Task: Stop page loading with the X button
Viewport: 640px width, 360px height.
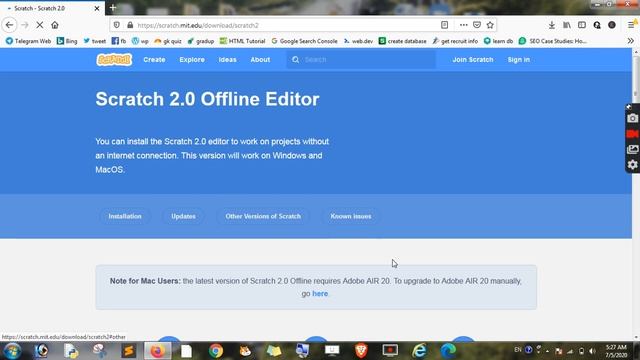Action: pyautogui.click(x=40, y=25)
